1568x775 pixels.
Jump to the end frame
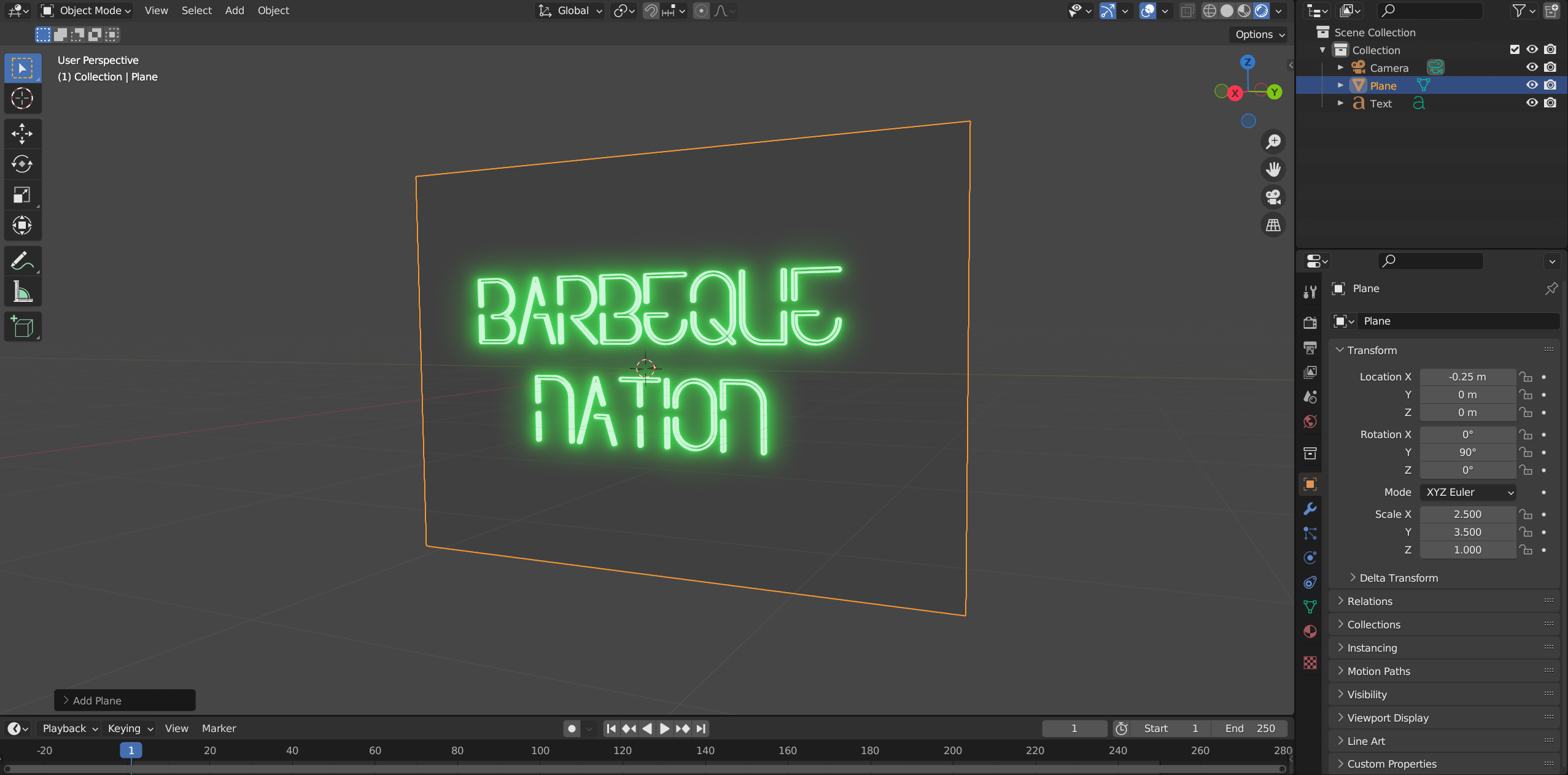tap(701, 728)
